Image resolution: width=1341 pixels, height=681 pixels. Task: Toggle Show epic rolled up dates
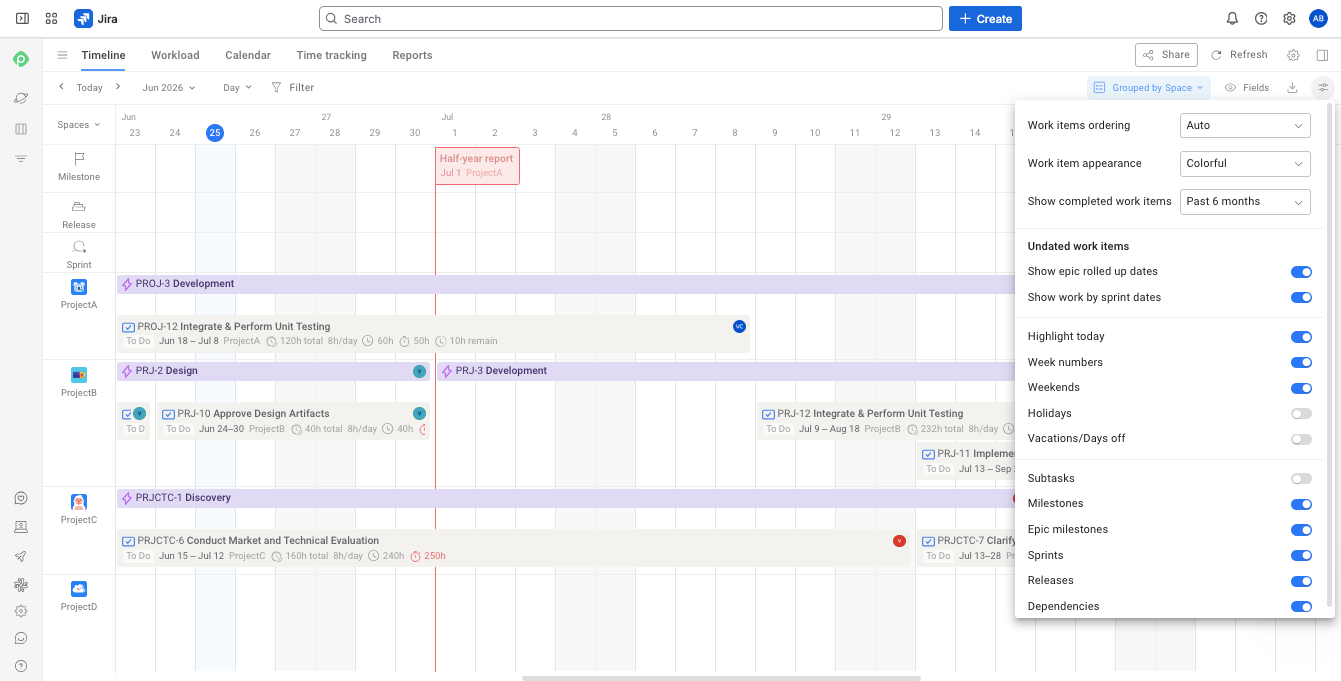[1301, 272]
